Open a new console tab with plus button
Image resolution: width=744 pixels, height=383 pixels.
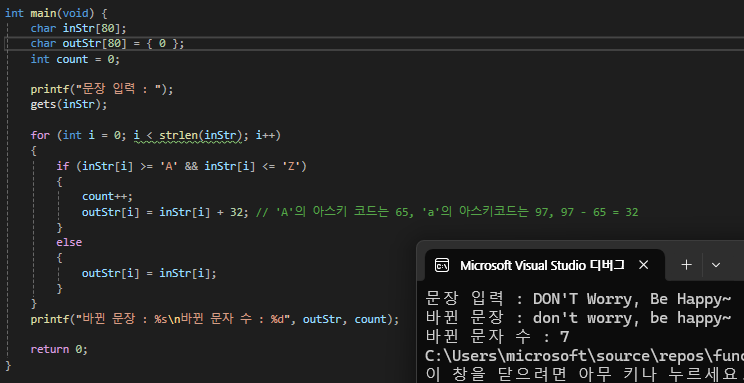pyautogui.click(x=686, y=265)
